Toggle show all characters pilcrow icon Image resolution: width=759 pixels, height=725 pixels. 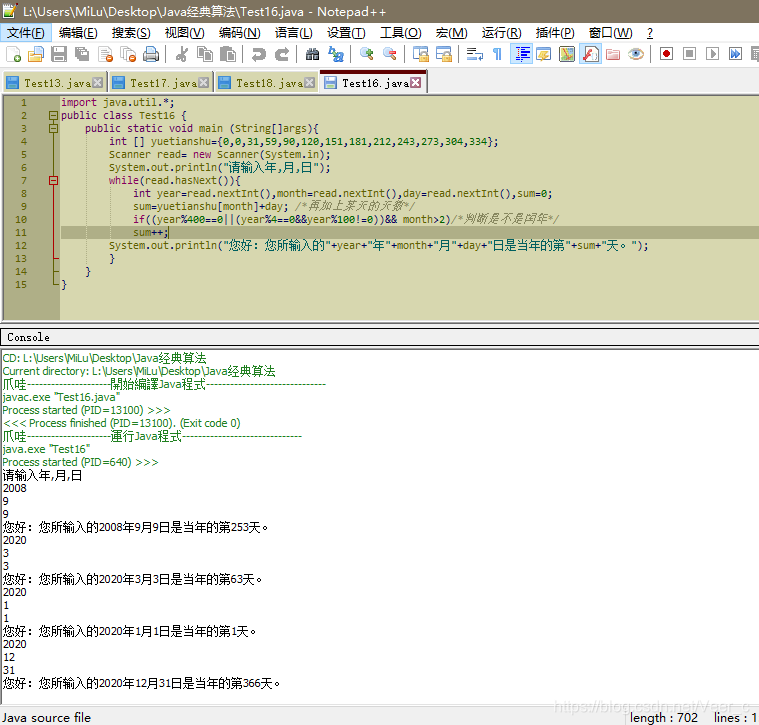[497, 54]
